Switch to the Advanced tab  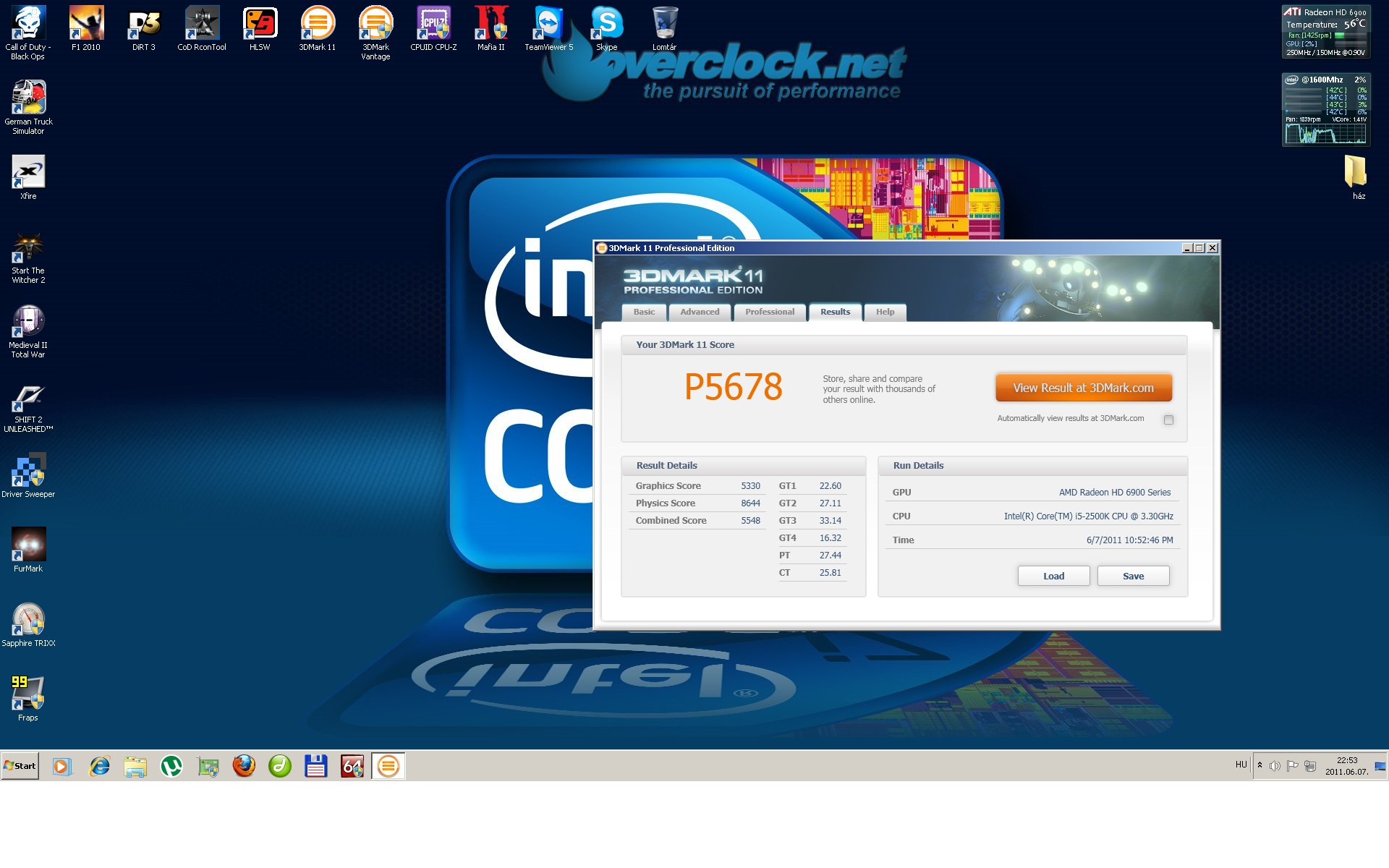[700, 312]
